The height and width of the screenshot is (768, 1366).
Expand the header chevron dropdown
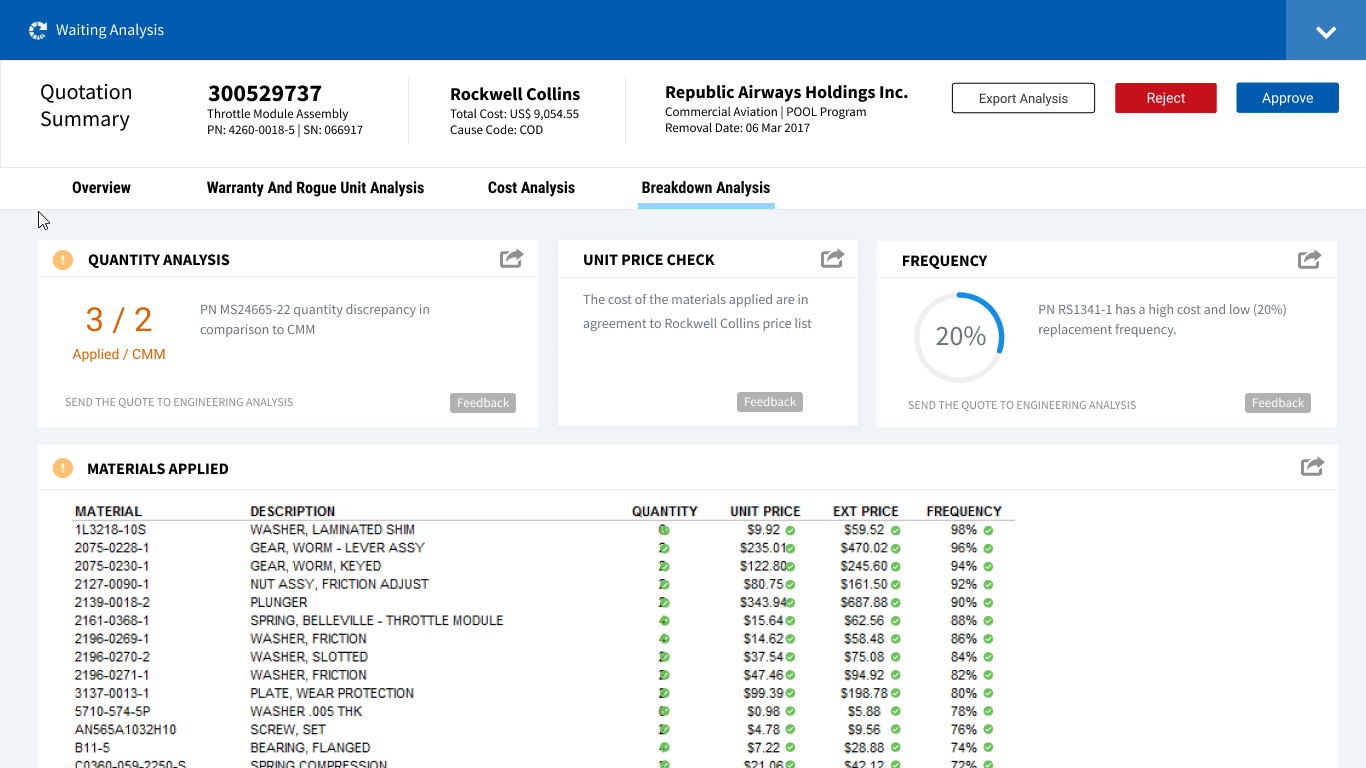point(1326,32)
